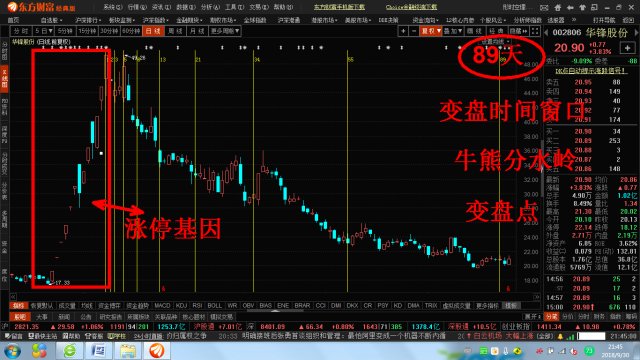Viewport: 640px width, 360px height.
Task: Switch chart to 日线 daily period
Action: 153,31
